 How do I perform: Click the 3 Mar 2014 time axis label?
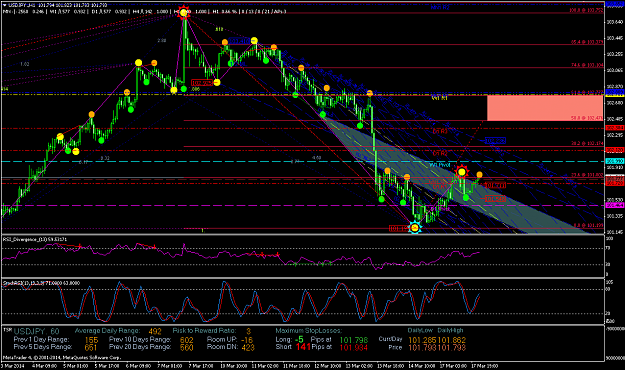(x=12, y=366)
